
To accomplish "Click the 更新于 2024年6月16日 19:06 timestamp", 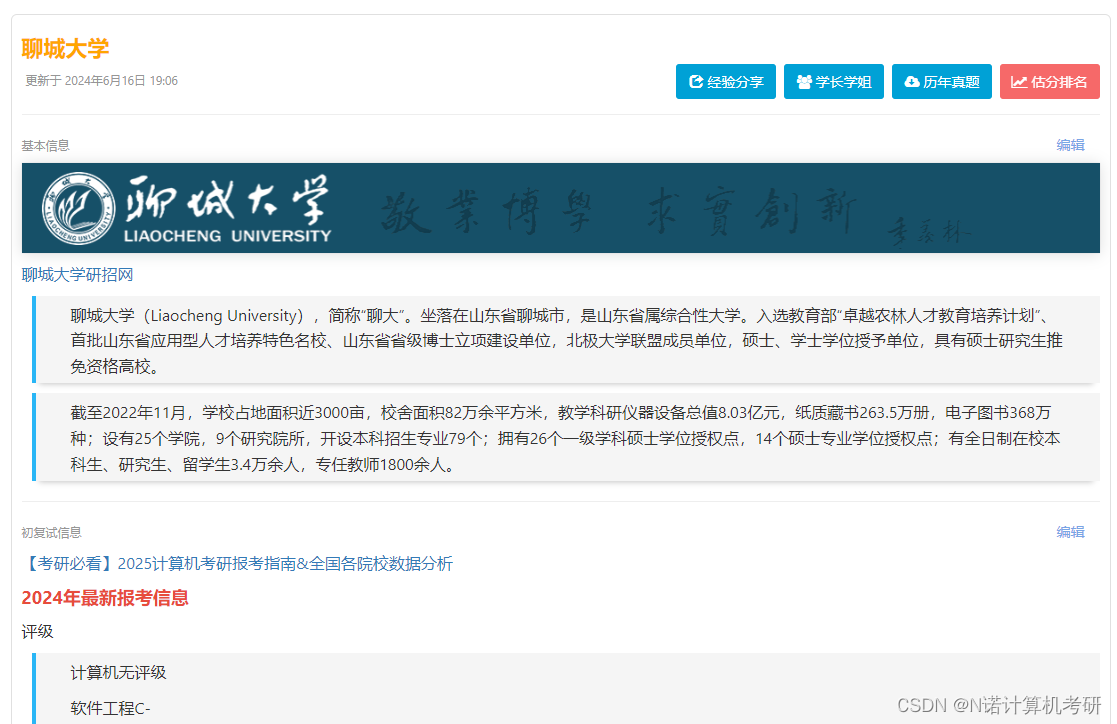I will click(x=101, y=81).
